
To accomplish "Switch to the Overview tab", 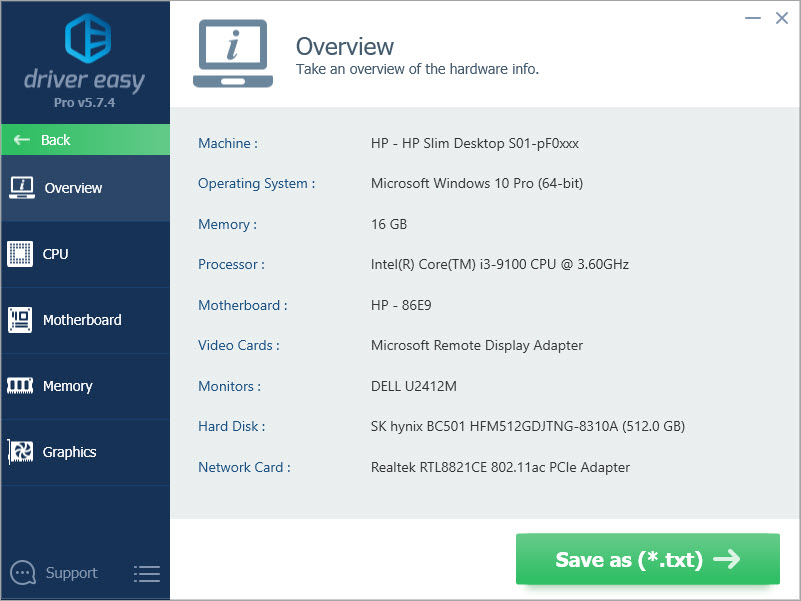I will tap(73, 188).
